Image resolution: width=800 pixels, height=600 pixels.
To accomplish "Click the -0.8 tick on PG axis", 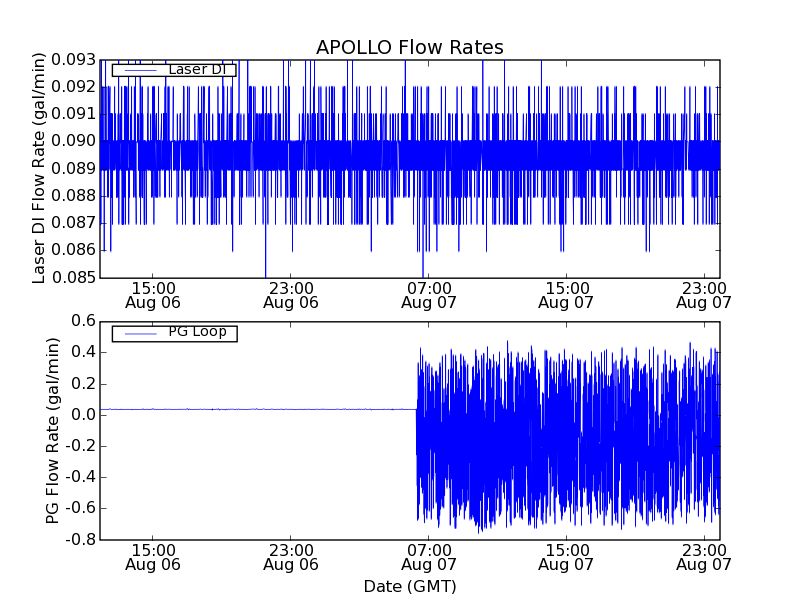I will (x=81, y=539).
